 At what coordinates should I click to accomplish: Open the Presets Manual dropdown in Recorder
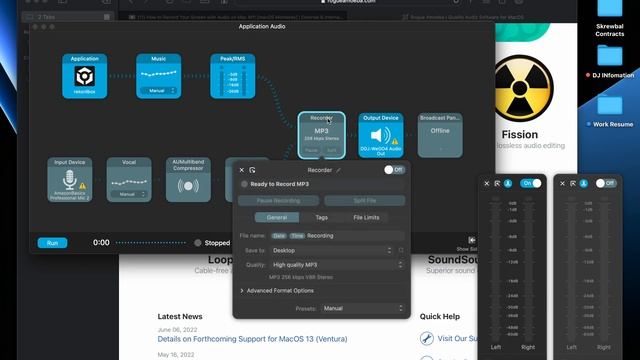coord(363,308)
